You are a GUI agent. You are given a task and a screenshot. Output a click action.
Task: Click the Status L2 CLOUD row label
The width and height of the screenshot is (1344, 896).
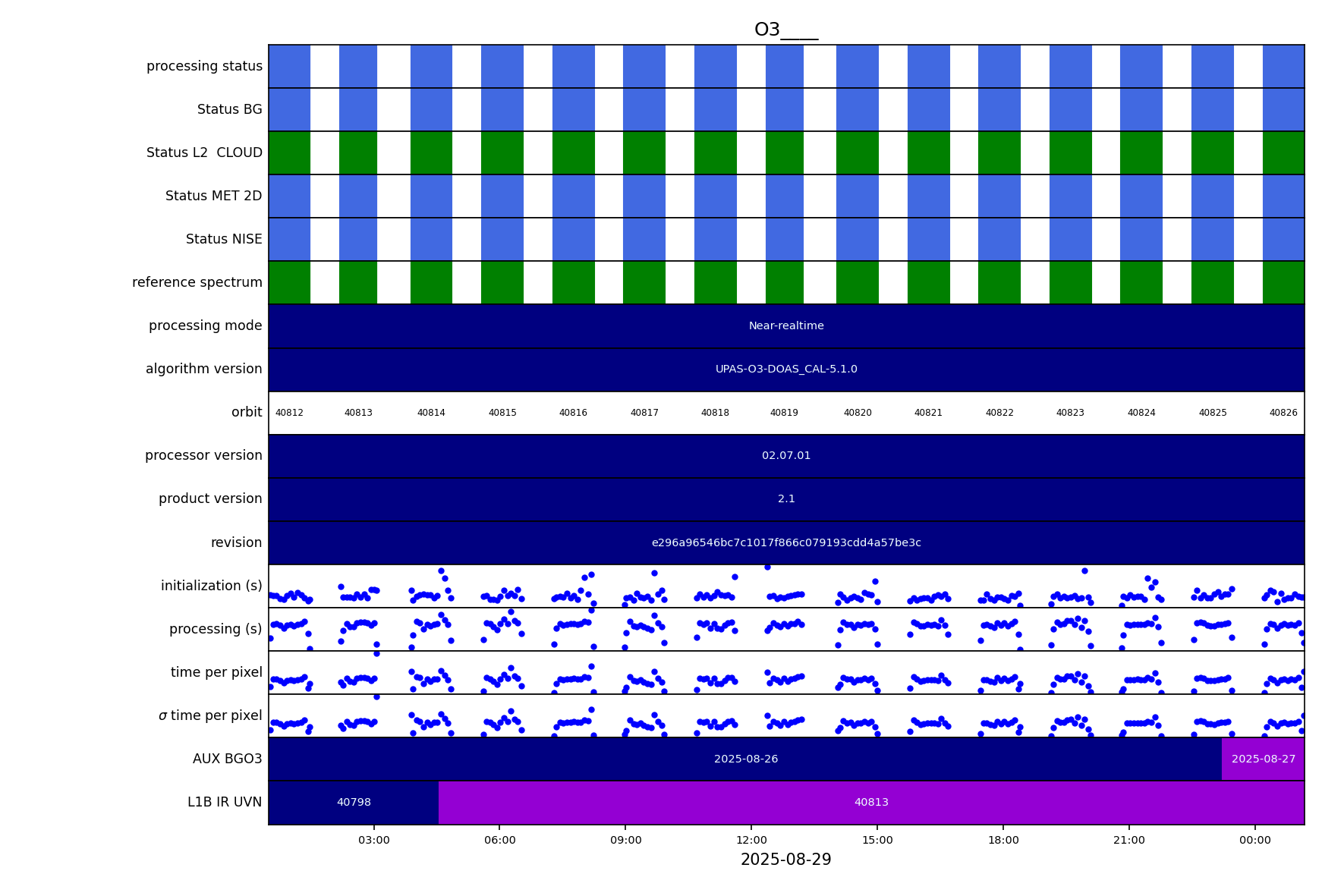[204, 153]
